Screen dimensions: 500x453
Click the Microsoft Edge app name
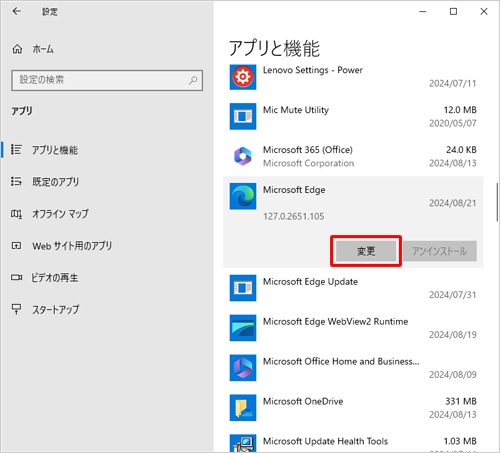pos(294,190)
